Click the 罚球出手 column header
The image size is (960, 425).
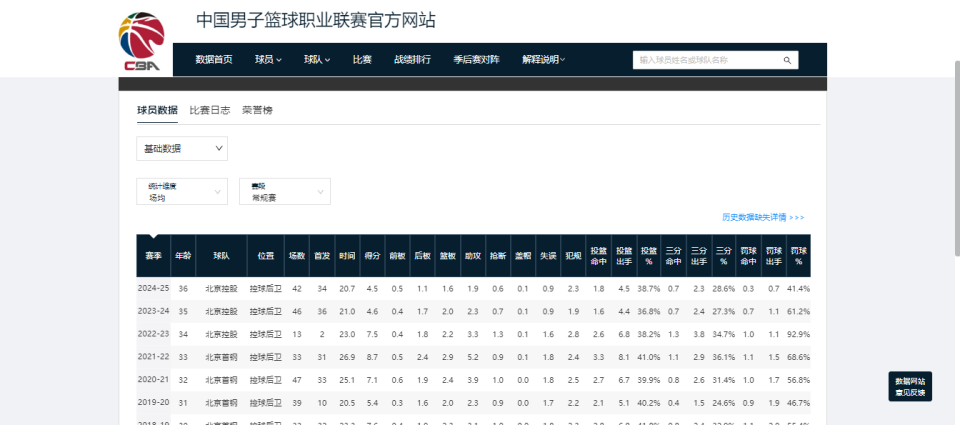click(774, 256)
